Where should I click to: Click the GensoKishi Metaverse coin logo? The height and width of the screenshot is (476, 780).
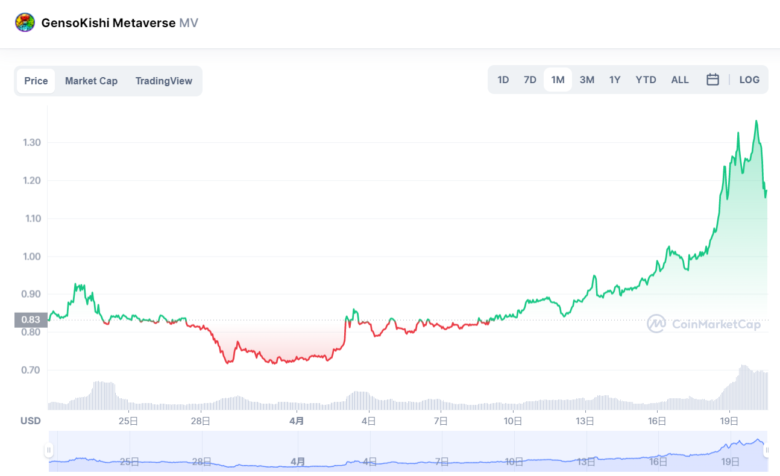coord(25,22)
